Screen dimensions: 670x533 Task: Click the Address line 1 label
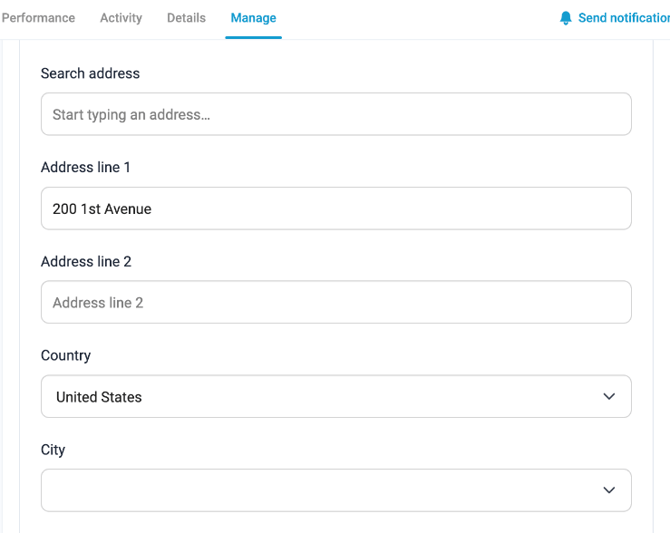pos(85,167)
